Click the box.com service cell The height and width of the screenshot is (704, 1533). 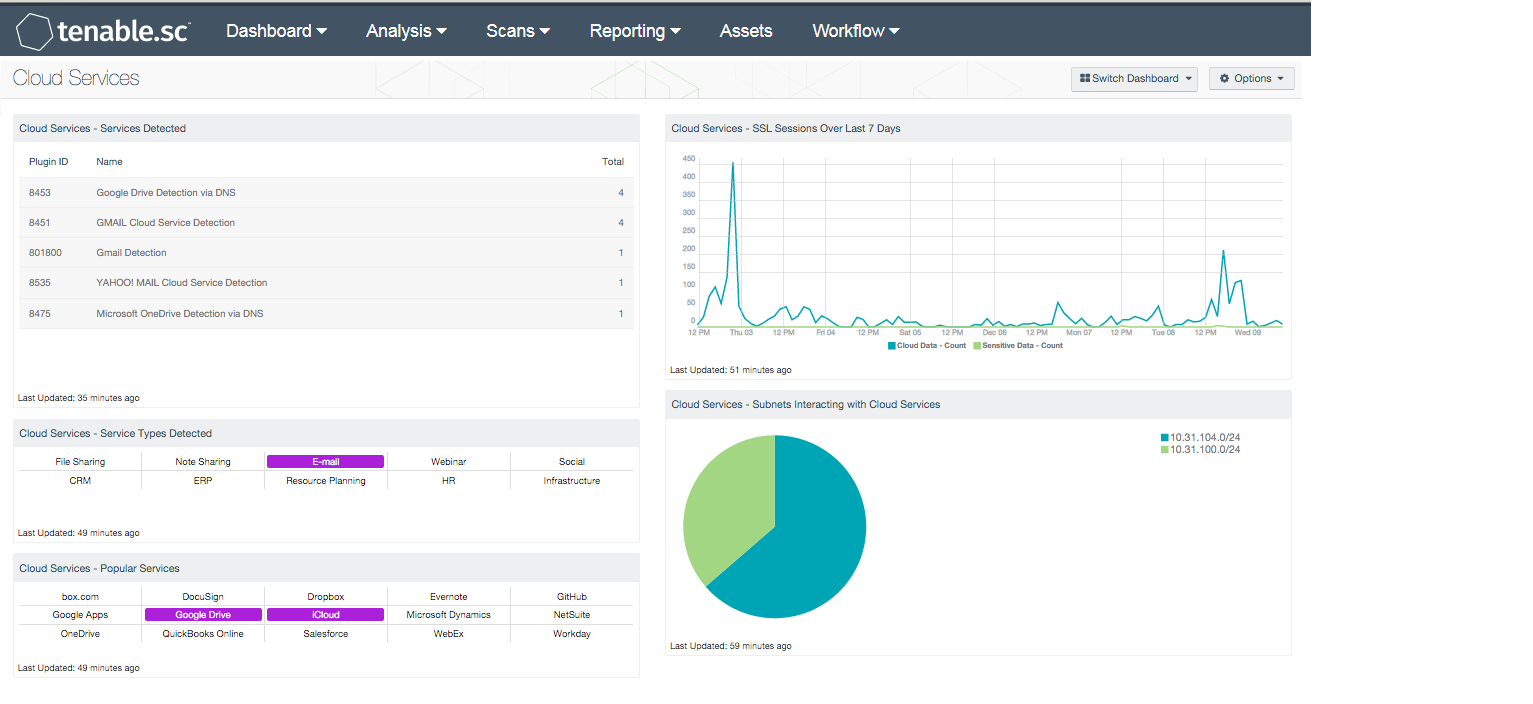[80, 596]
